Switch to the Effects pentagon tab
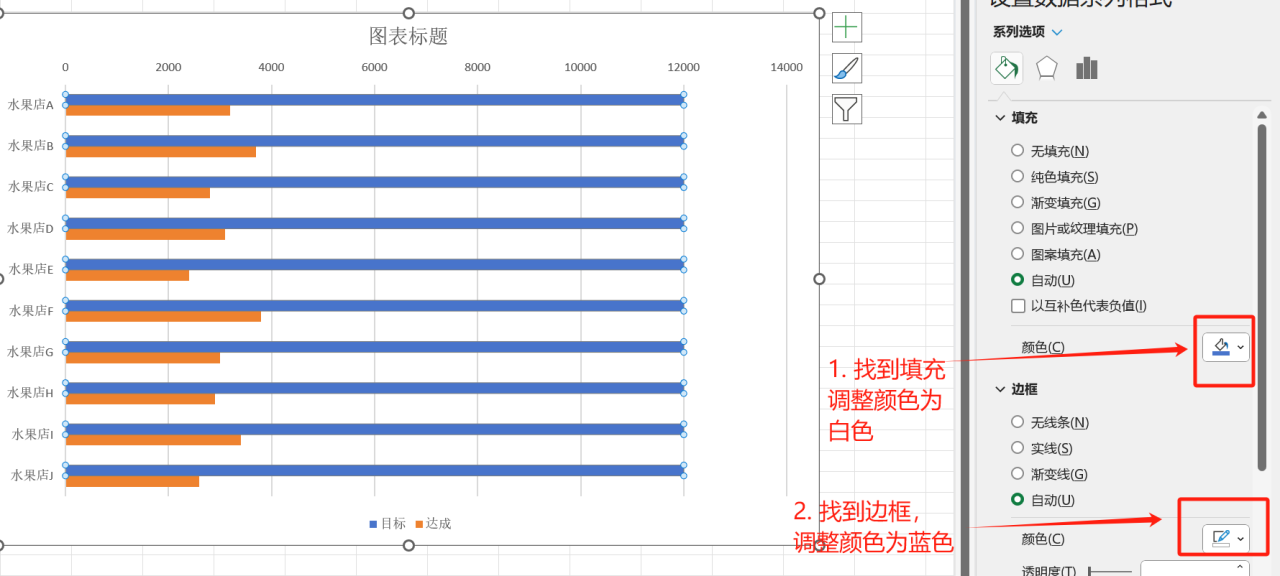The width and height of the screenshot is (1280, 576). 1046,68
